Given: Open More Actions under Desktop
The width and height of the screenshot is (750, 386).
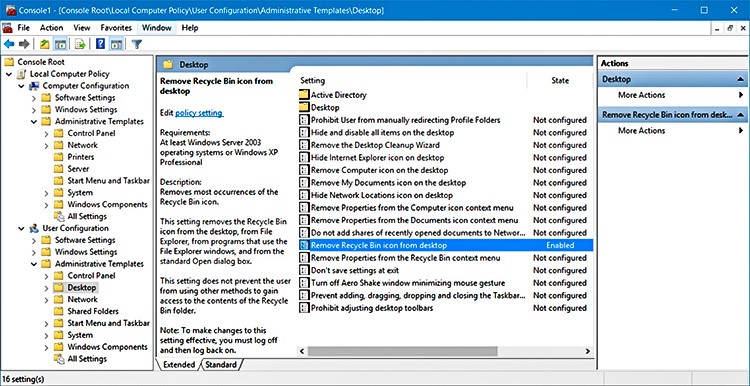Looking at the screenshot, I should [x=641, y=95].
